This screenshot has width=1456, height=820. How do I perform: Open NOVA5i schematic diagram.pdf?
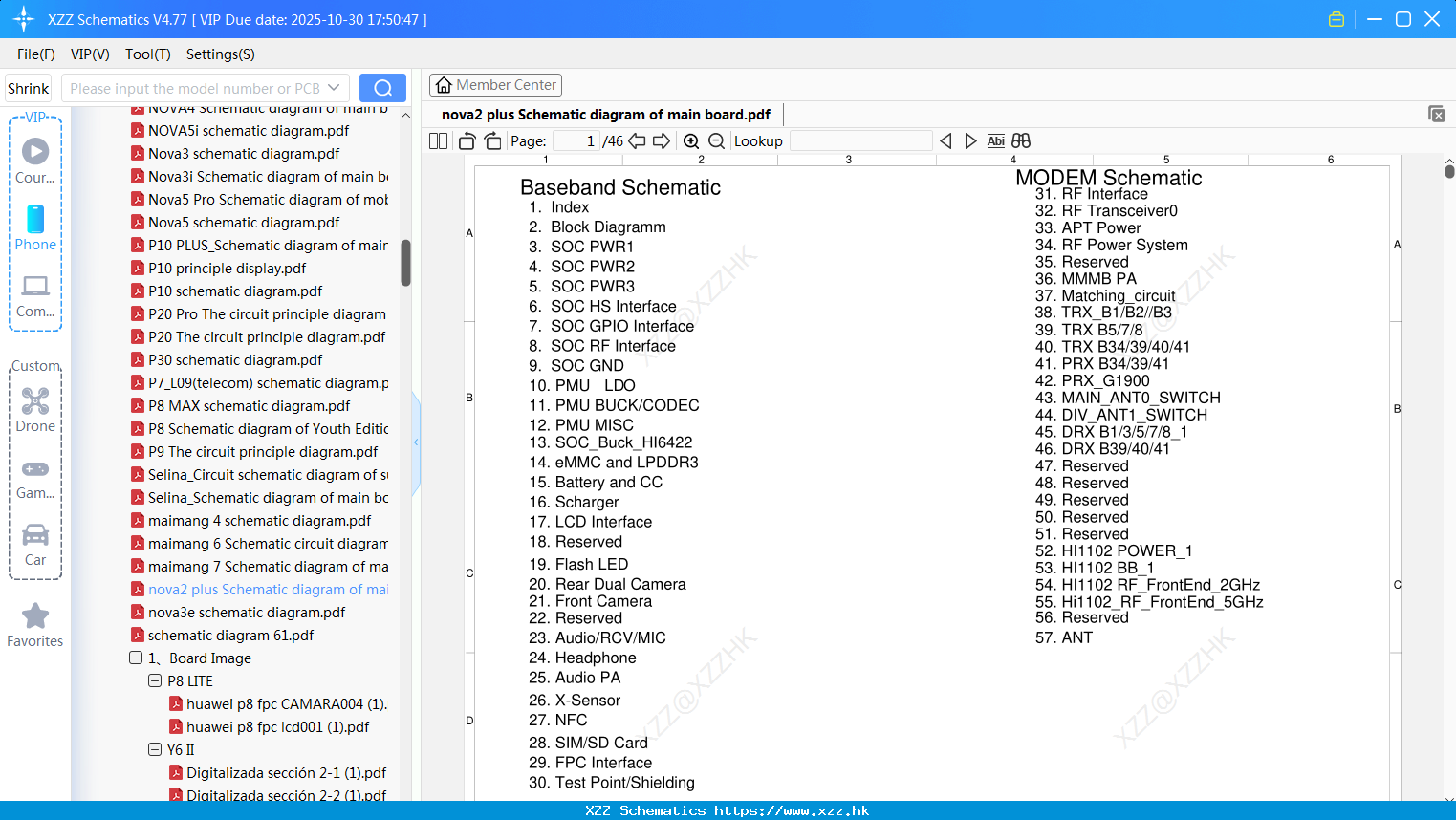pos(249,130)
